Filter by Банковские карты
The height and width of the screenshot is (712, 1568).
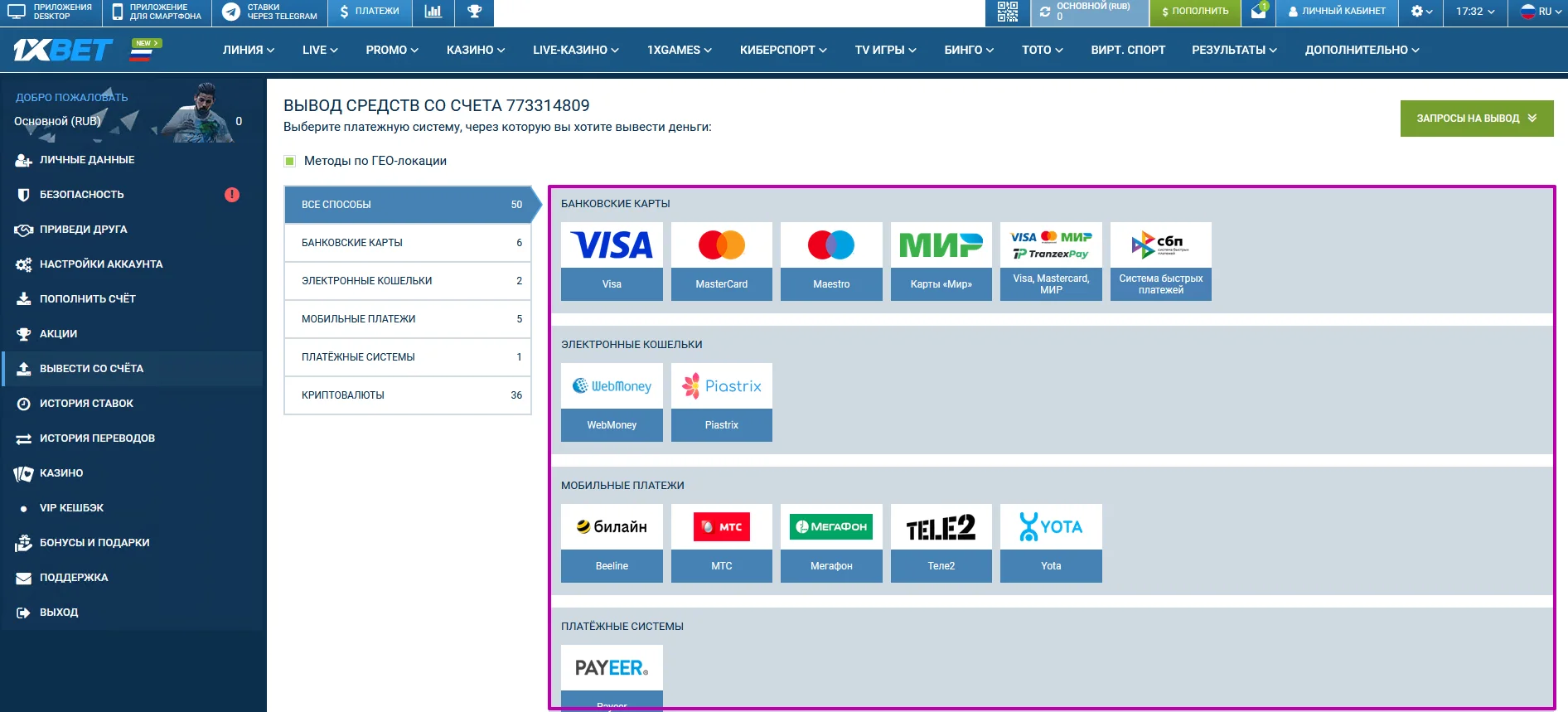coord(408,243)
